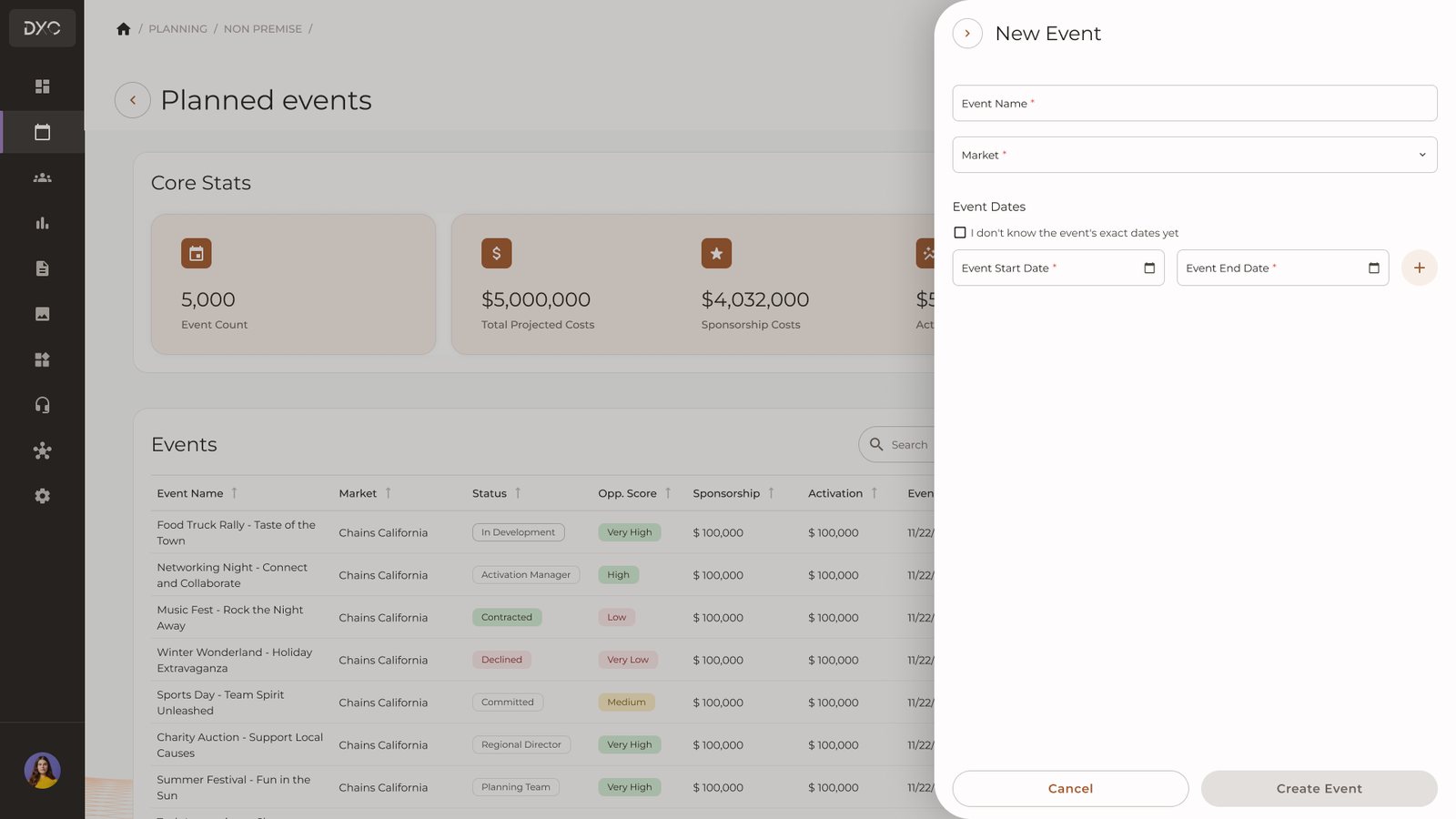
Task: Click the Event Start Date field
Action: 1058,268
